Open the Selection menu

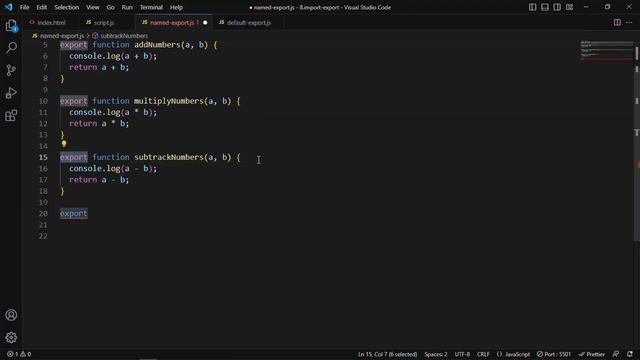pos(67,7)
